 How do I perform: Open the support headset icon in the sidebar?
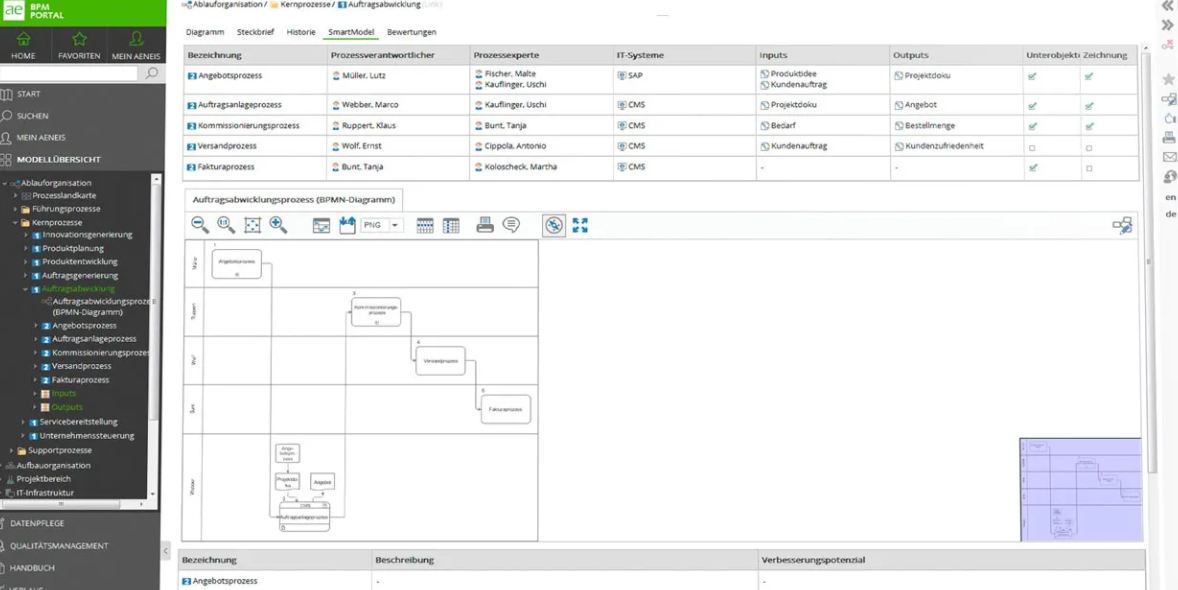pos(1169,177)
